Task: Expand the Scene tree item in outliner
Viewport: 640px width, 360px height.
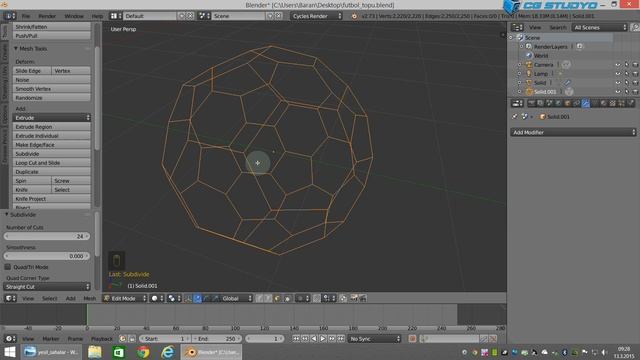Action: 511,37
